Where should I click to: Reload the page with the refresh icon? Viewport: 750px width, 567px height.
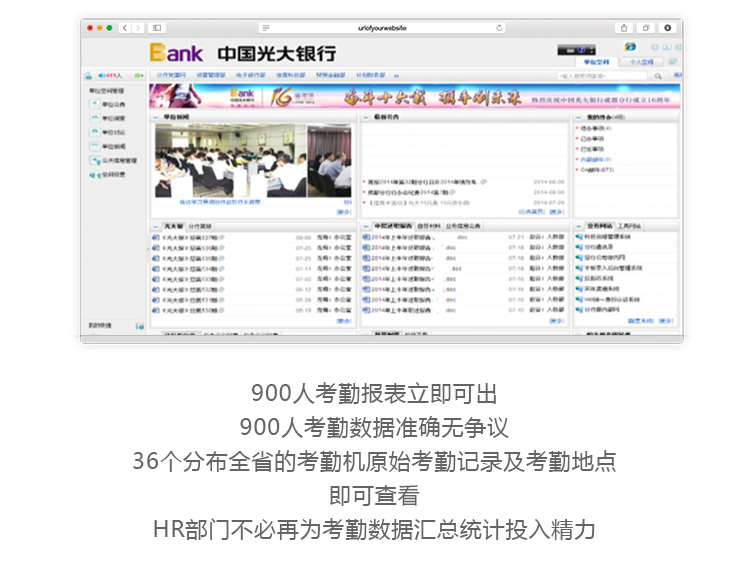499,28
